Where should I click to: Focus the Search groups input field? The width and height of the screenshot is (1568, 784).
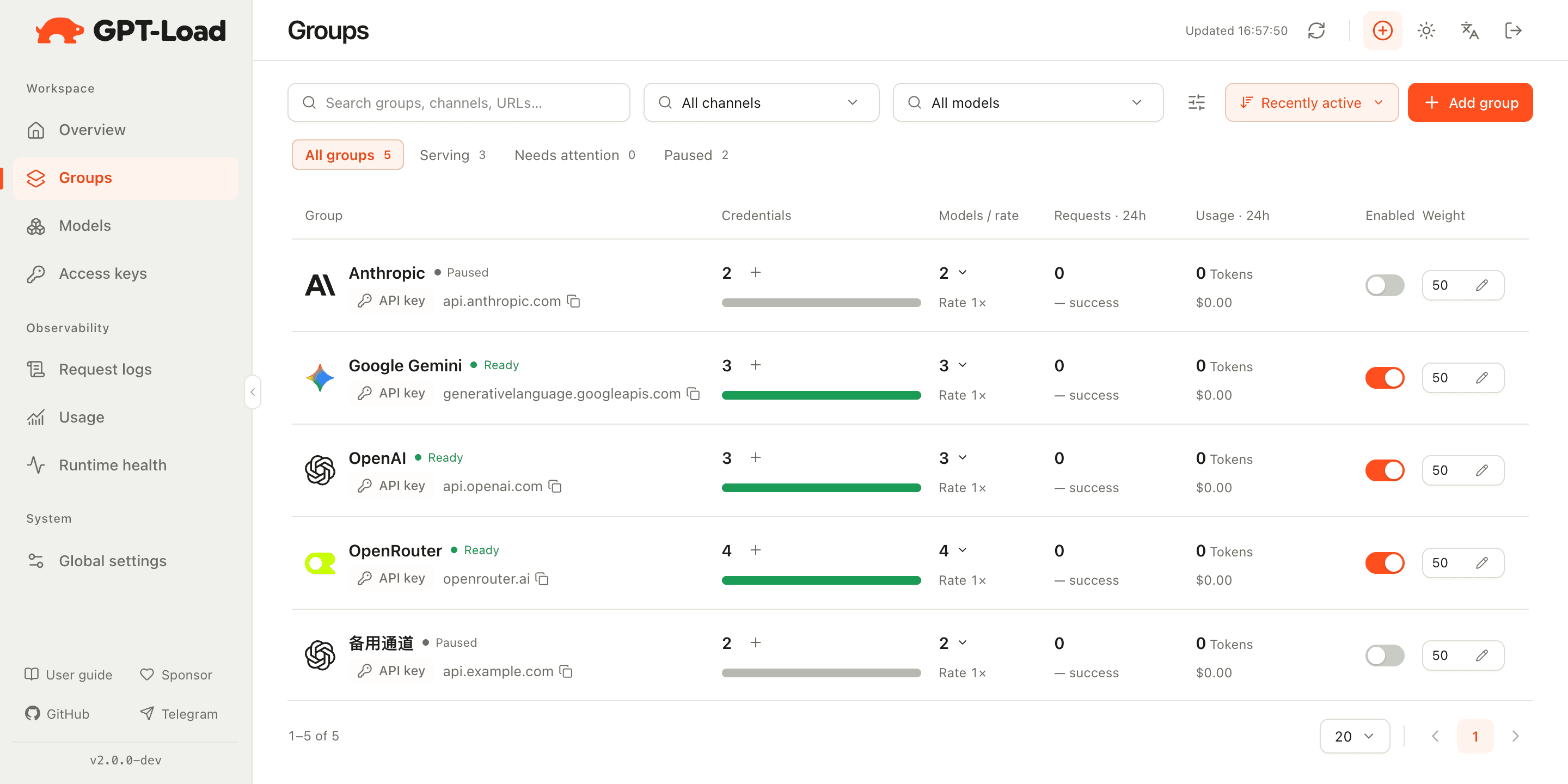(x=458, y=102)
